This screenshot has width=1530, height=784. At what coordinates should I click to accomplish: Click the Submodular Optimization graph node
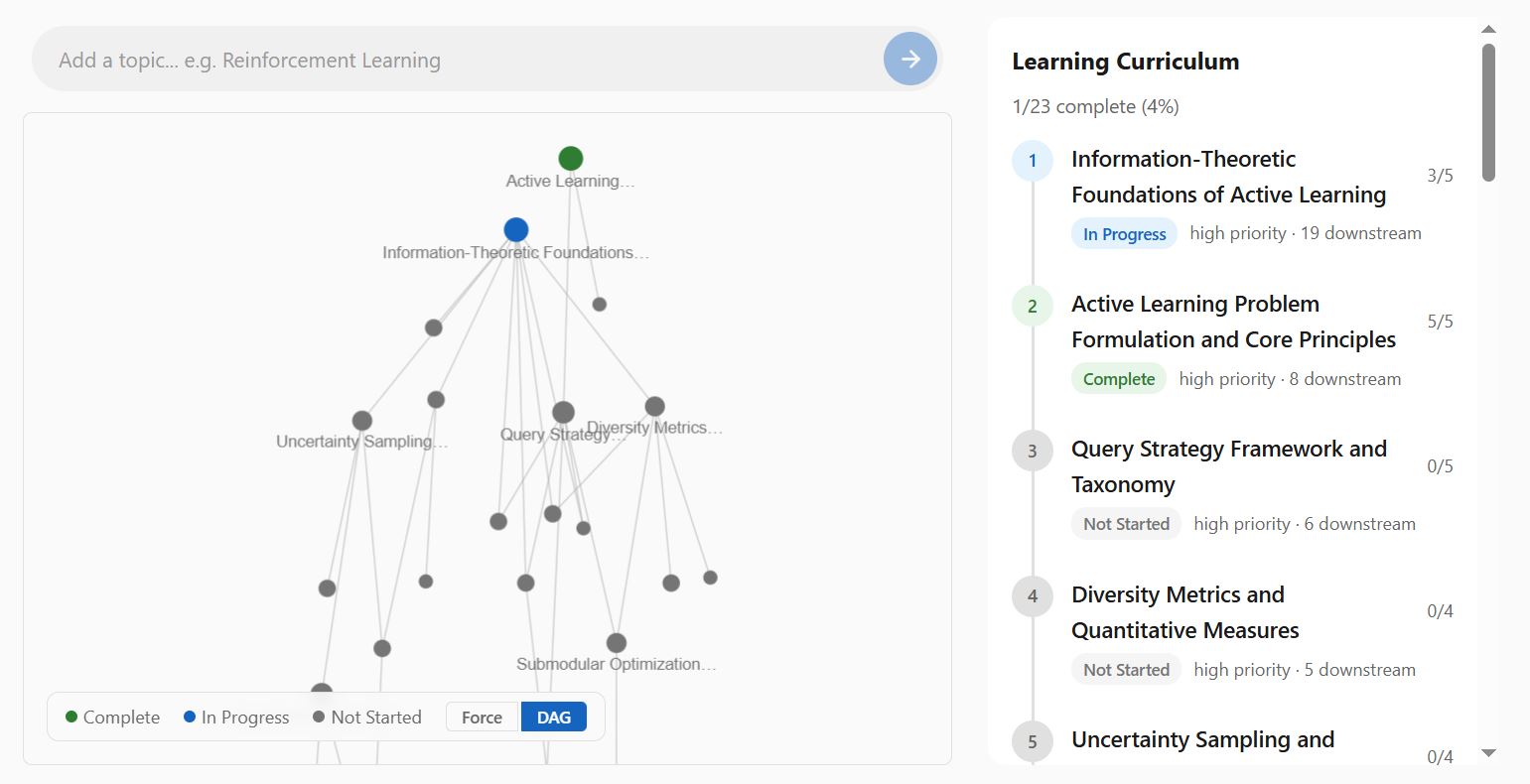point(617,643)
